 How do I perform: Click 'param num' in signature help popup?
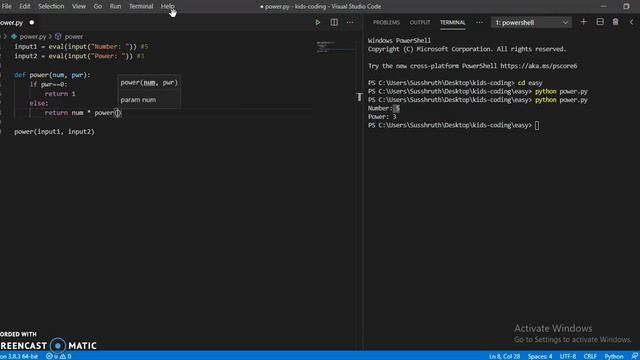point(138,100)
